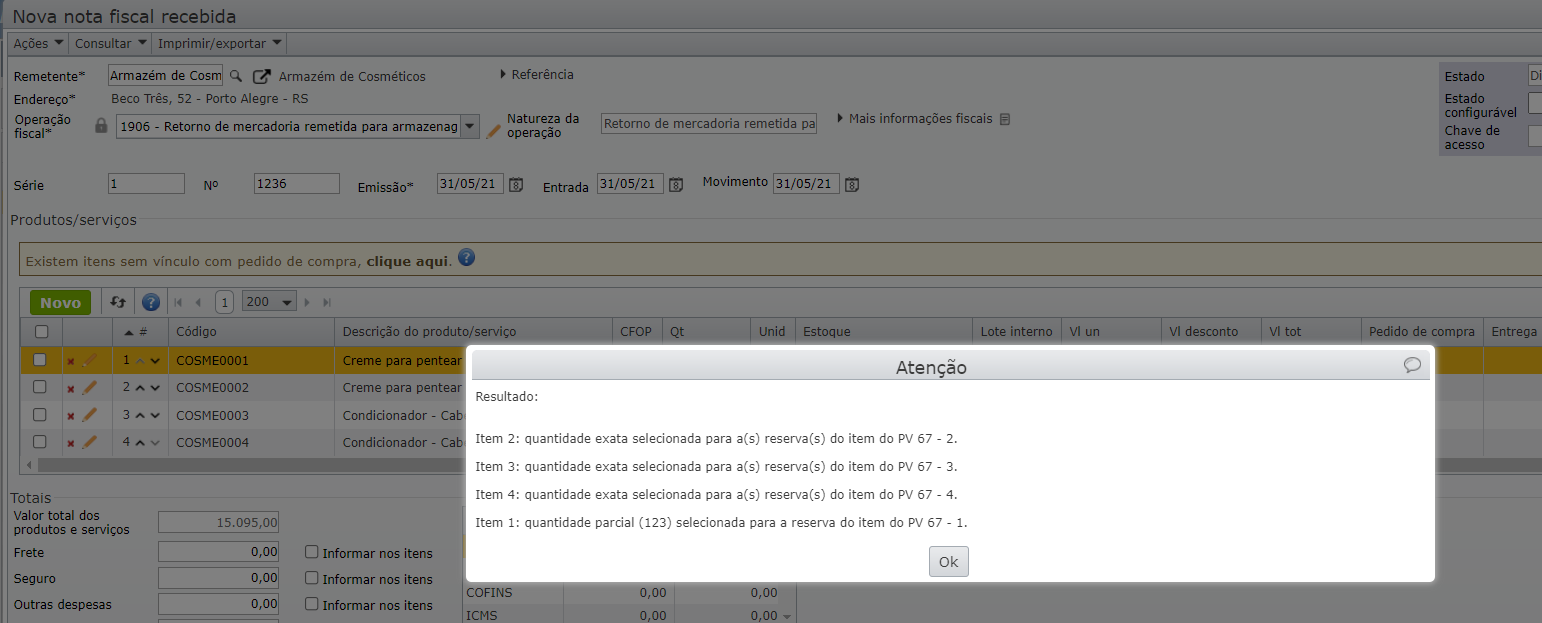Check the checkbox for row COSME0003

point(40,415)
